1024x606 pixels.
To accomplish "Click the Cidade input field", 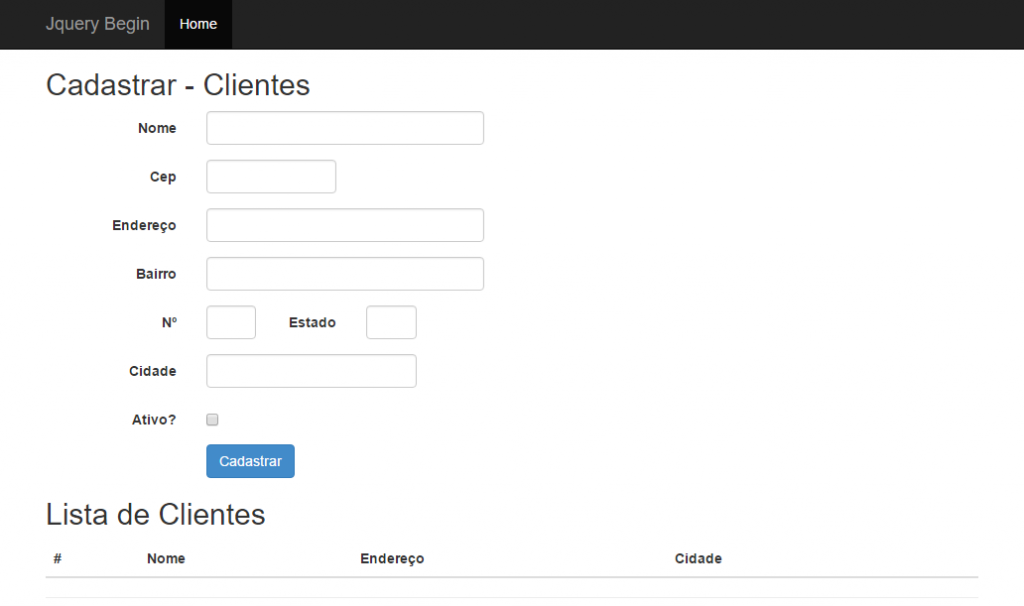I will click(310, 370).
